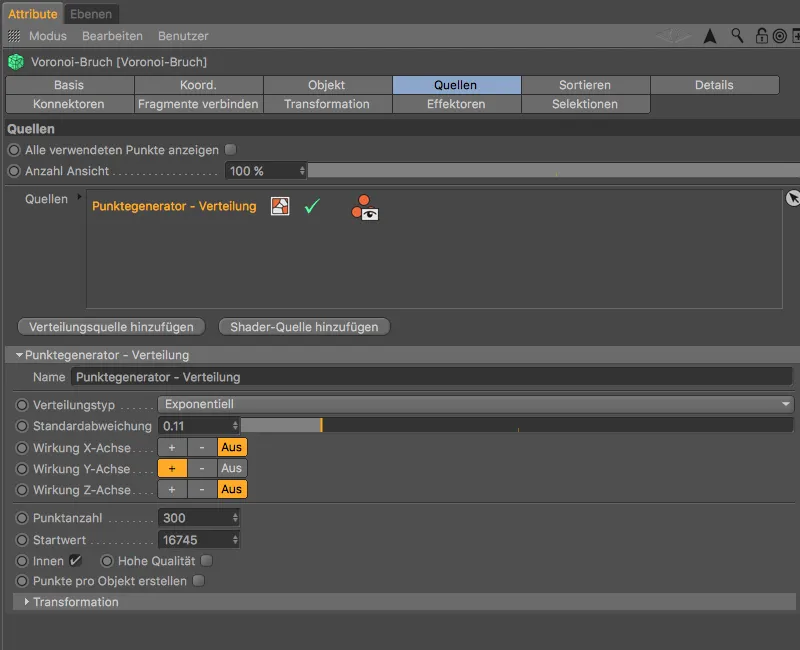Click the animation dot for Anzahl Ansicht
Screen dimensions: 800x650
(x=14, y=171)
